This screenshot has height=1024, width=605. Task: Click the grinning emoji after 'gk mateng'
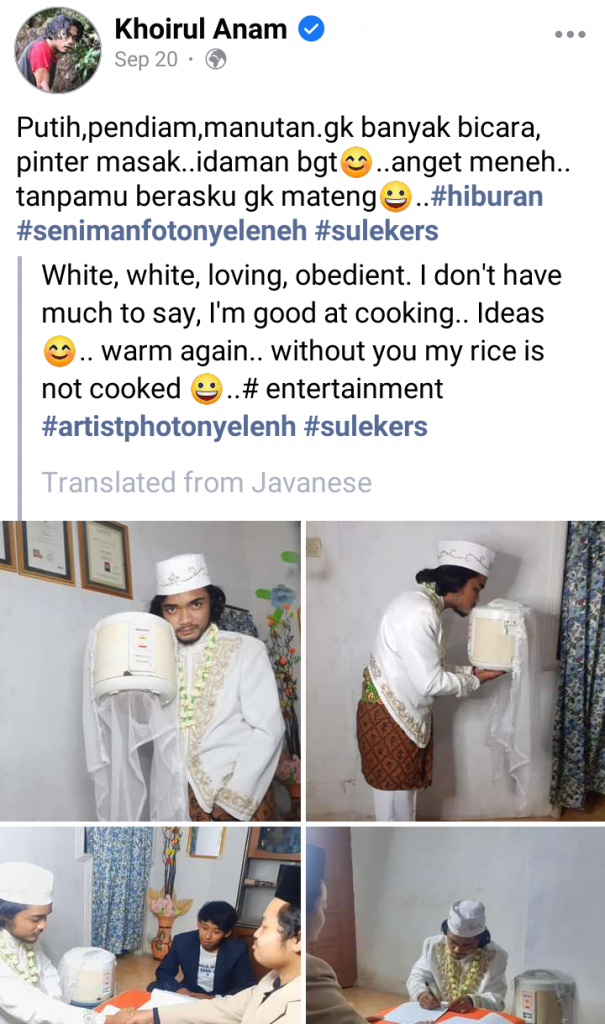point(395,197)
